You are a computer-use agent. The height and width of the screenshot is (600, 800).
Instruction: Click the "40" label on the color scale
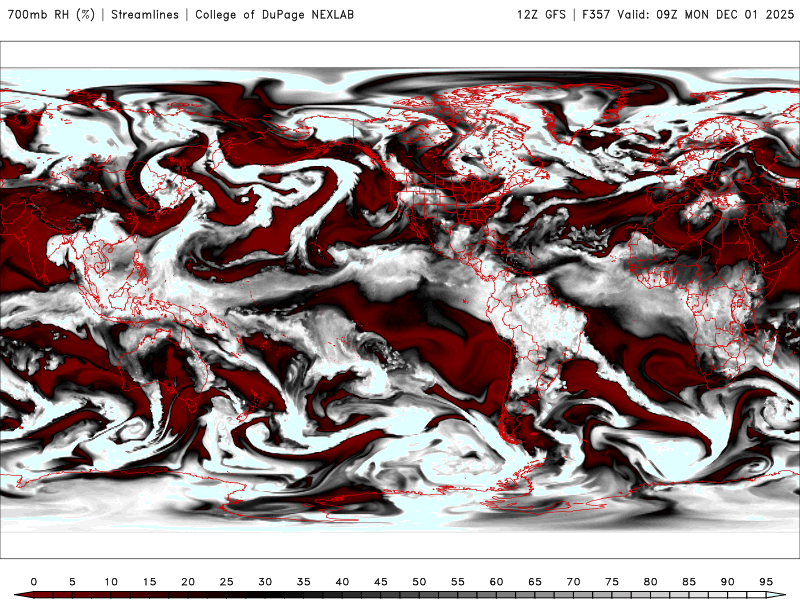point(342,582)
